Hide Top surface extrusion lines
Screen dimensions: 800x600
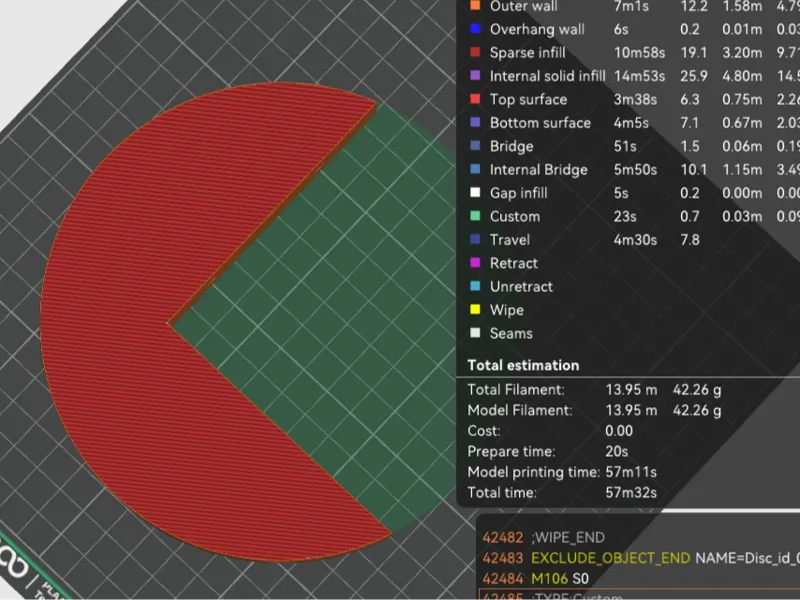[528, 99]
